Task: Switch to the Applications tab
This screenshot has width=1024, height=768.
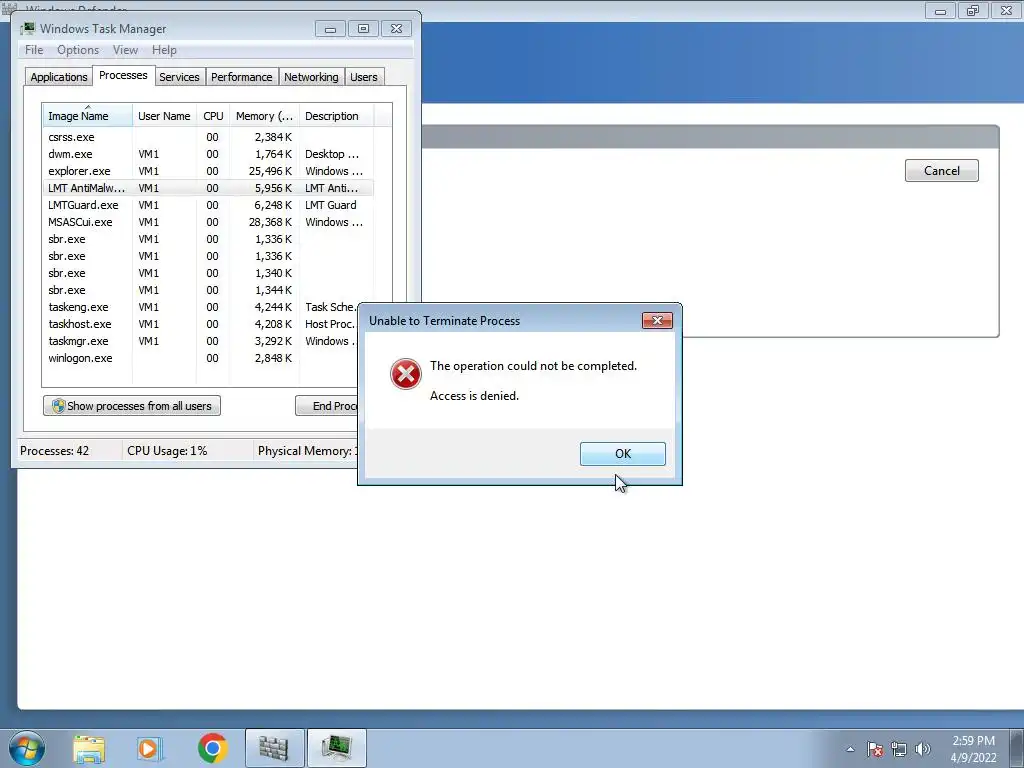Action: tap(59, 77)
